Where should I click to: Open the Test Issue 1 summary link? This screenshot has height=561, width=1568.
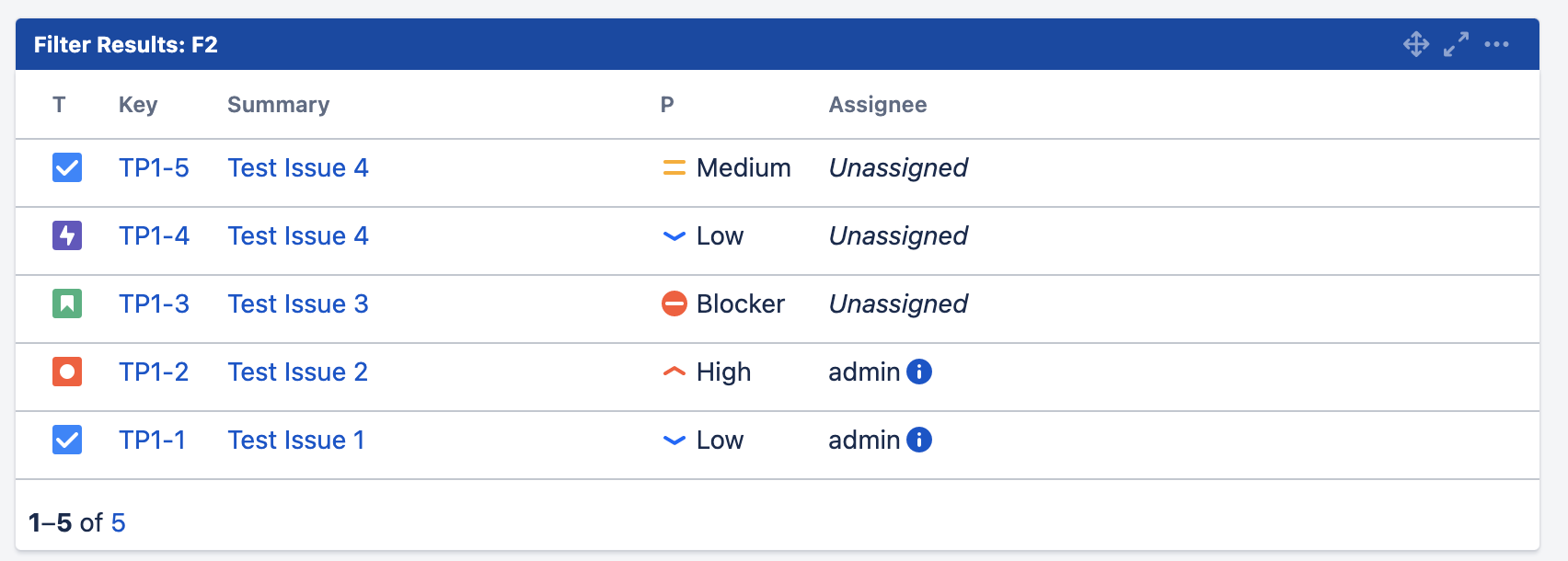point(295,440)
